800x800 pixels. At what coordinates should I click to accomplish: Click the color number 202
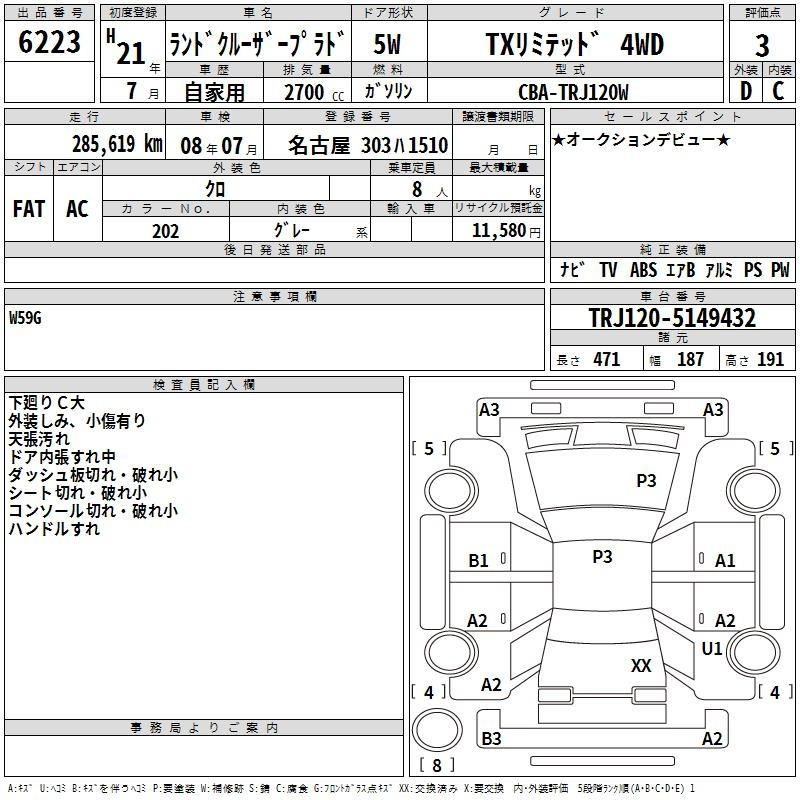point(165,231)
